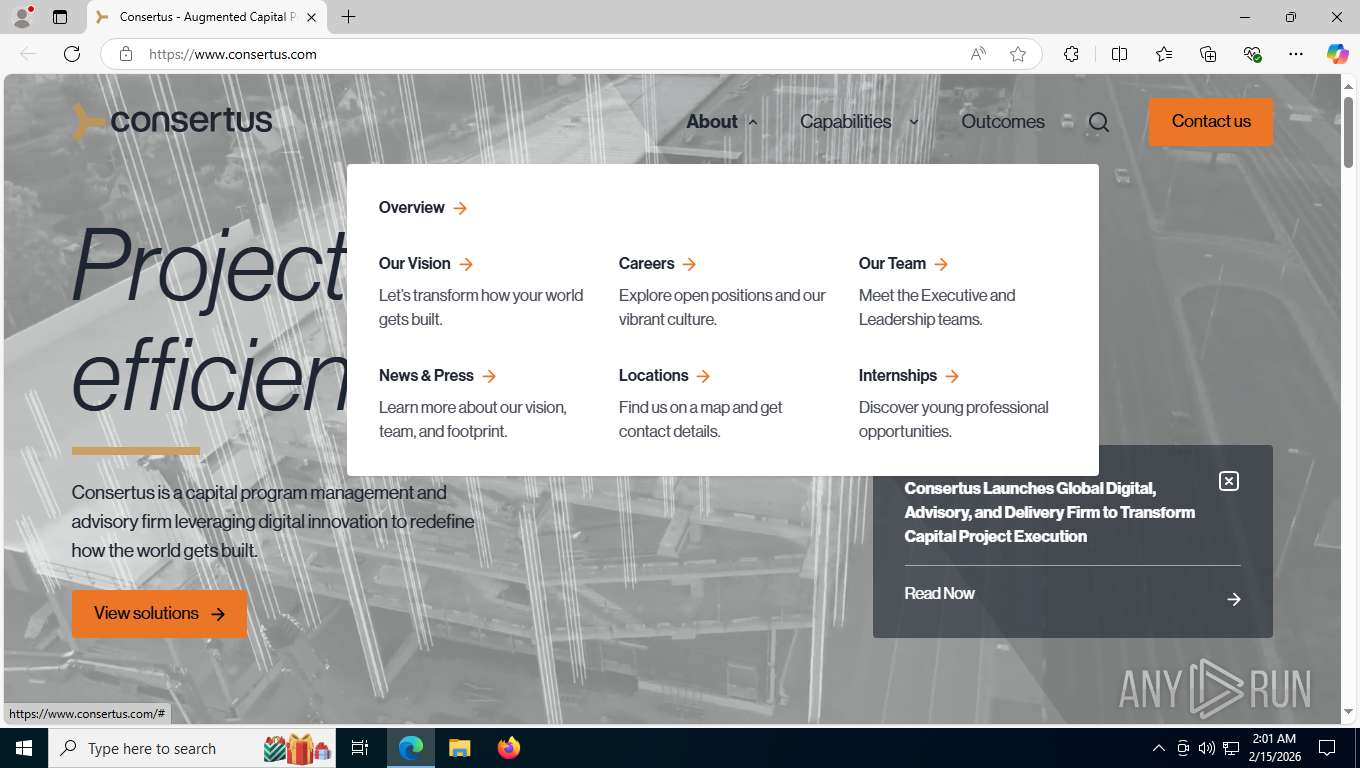This screenshot has width=1360, height=768.
Task: View site information lock icon
Action: [x=126, y=54]
